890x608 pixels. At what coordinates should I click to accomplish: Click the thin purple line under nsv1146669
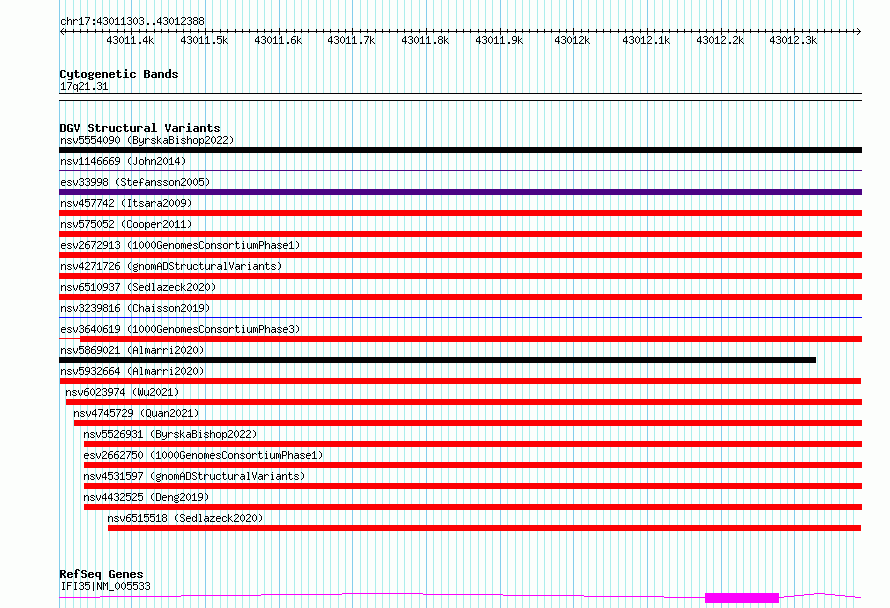(460, 170)
